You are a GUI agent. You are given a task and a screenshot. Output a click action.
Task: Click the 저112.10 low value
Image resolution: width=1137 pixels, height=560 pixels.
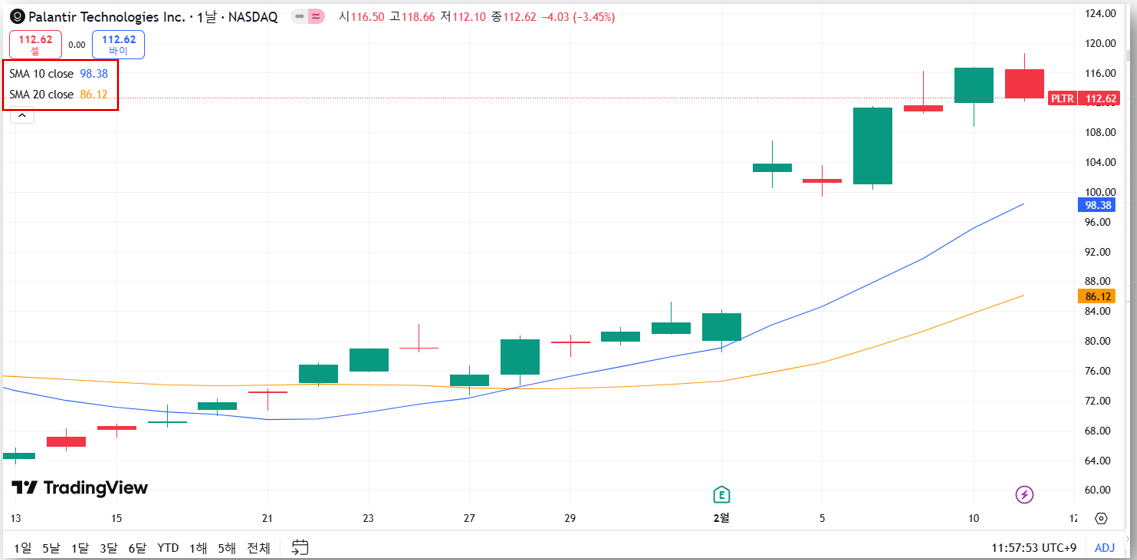click(464, 17)
